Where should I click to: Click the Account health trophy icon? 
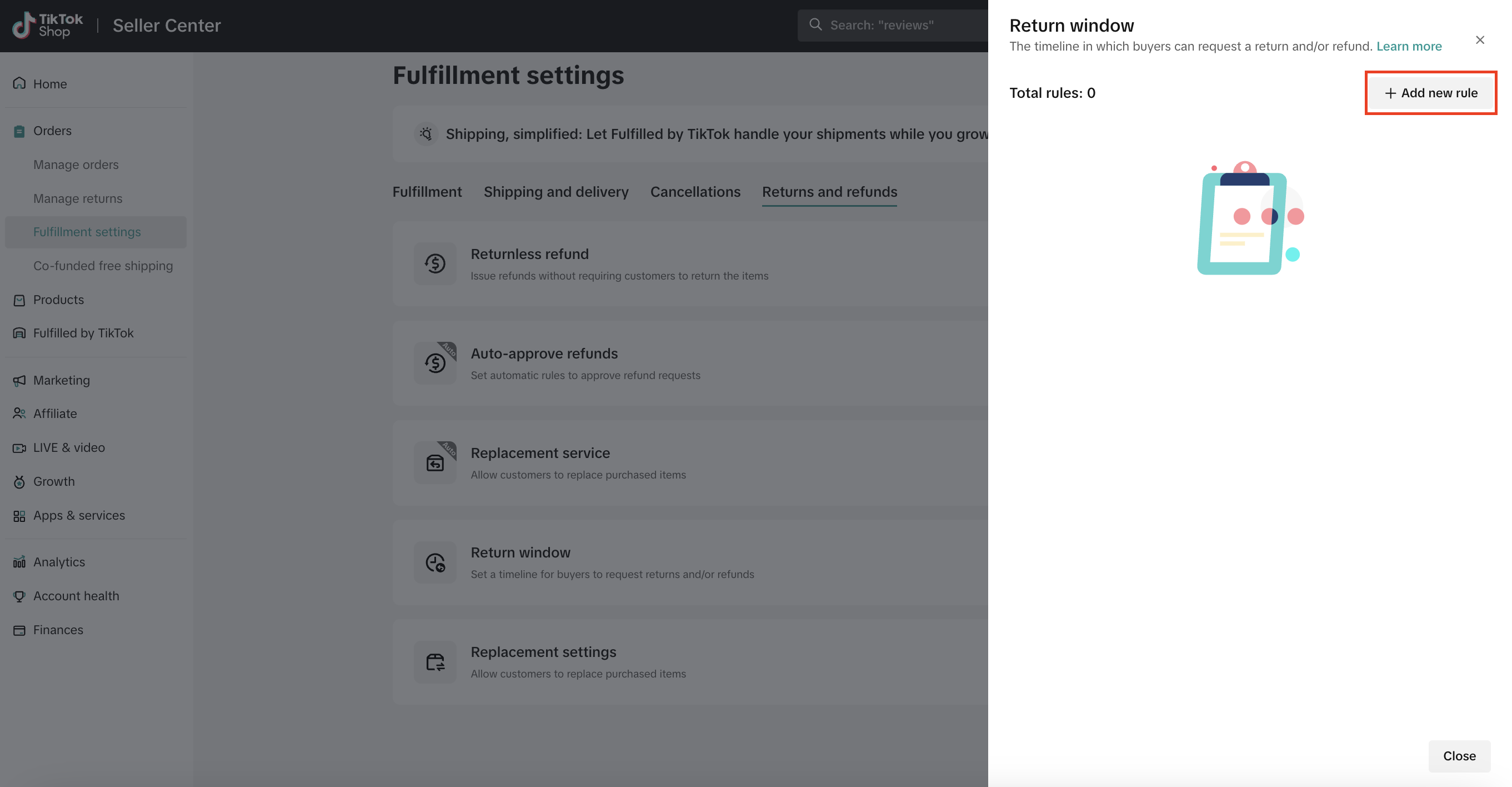pos(19,596)
